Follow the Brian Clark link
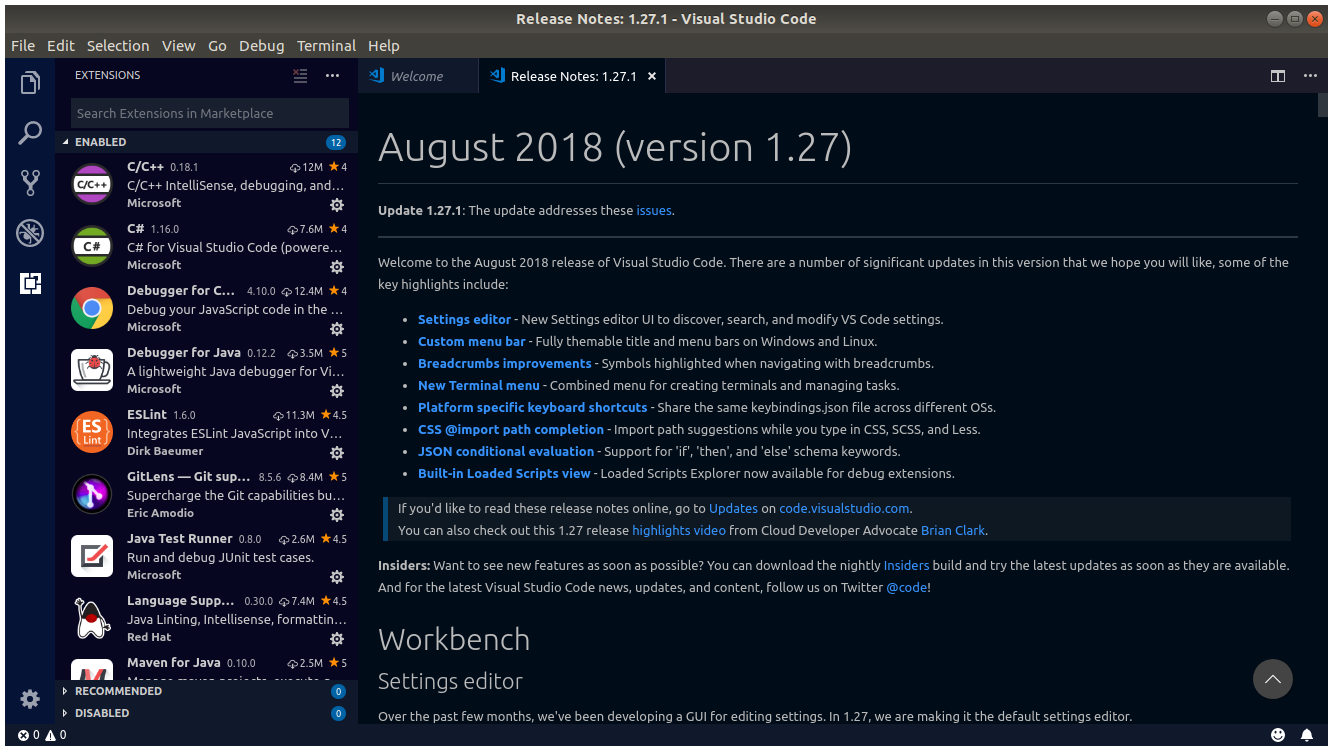Screen dimensions: 1337x755 tap(953, 531)
